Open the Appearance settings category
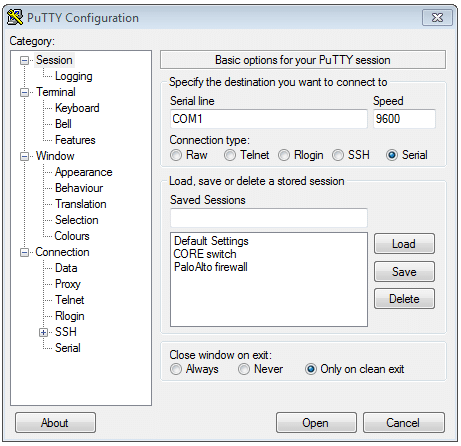 (83, 172)
